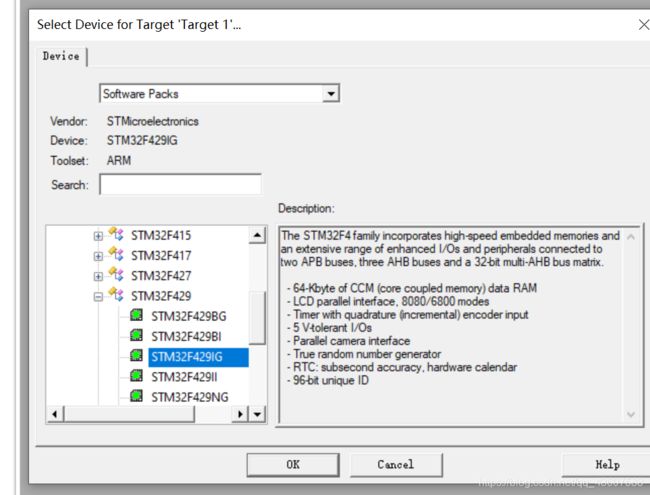The width and height of the screenshot is (650, 495).
Task: Click the STM32F429BI chip icon
Action: coord(136,335)
